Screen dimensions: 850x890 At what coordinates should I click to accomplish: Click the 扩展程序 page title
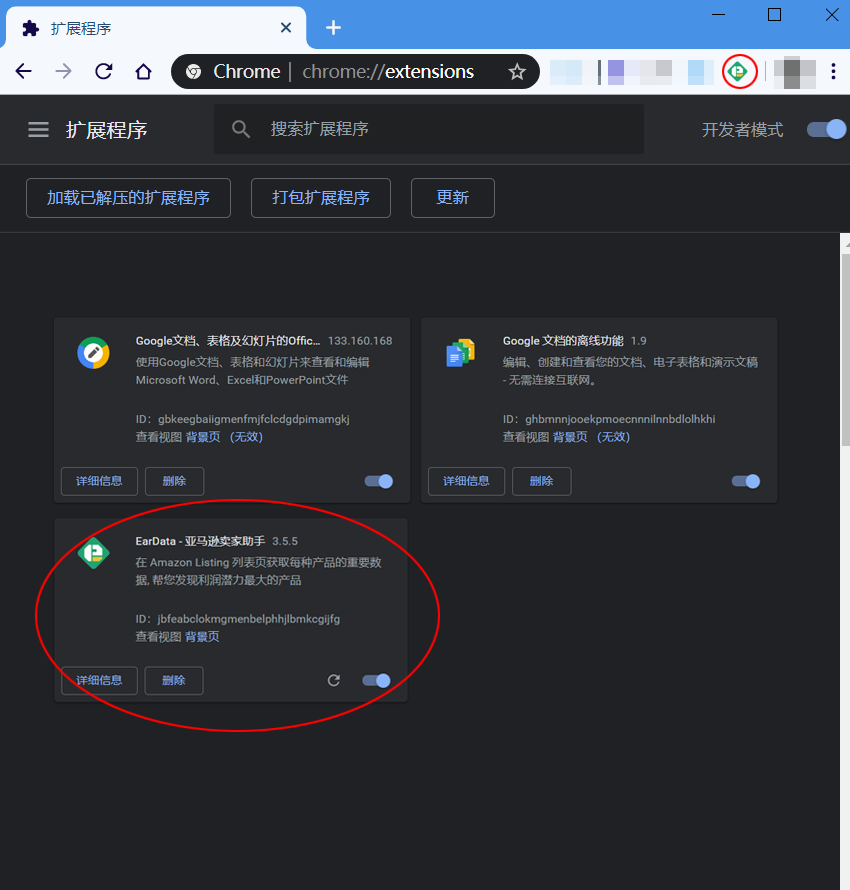[x=106, y=130]
